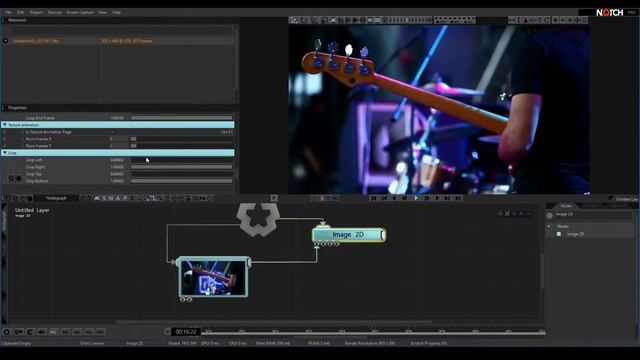
Task: Switch to the Nodes tab
Action: (x=566, y=206)
